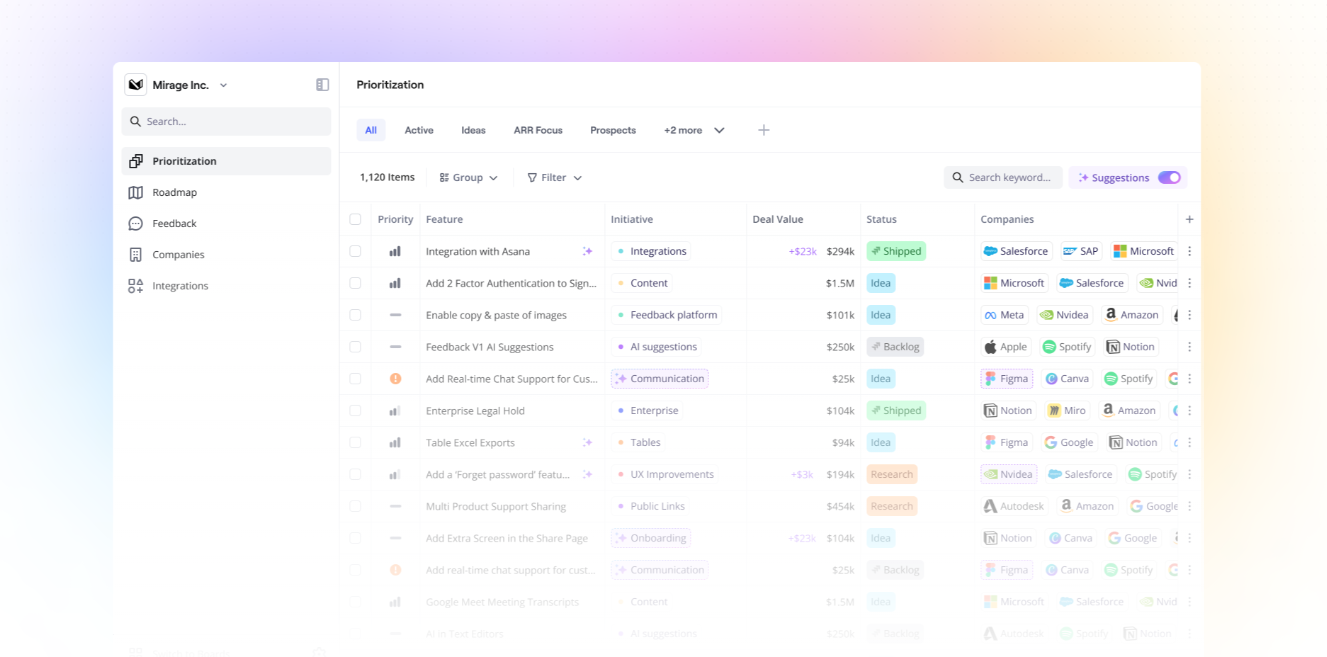
Task: Click the Companies building icon
Action: point(136,255)
